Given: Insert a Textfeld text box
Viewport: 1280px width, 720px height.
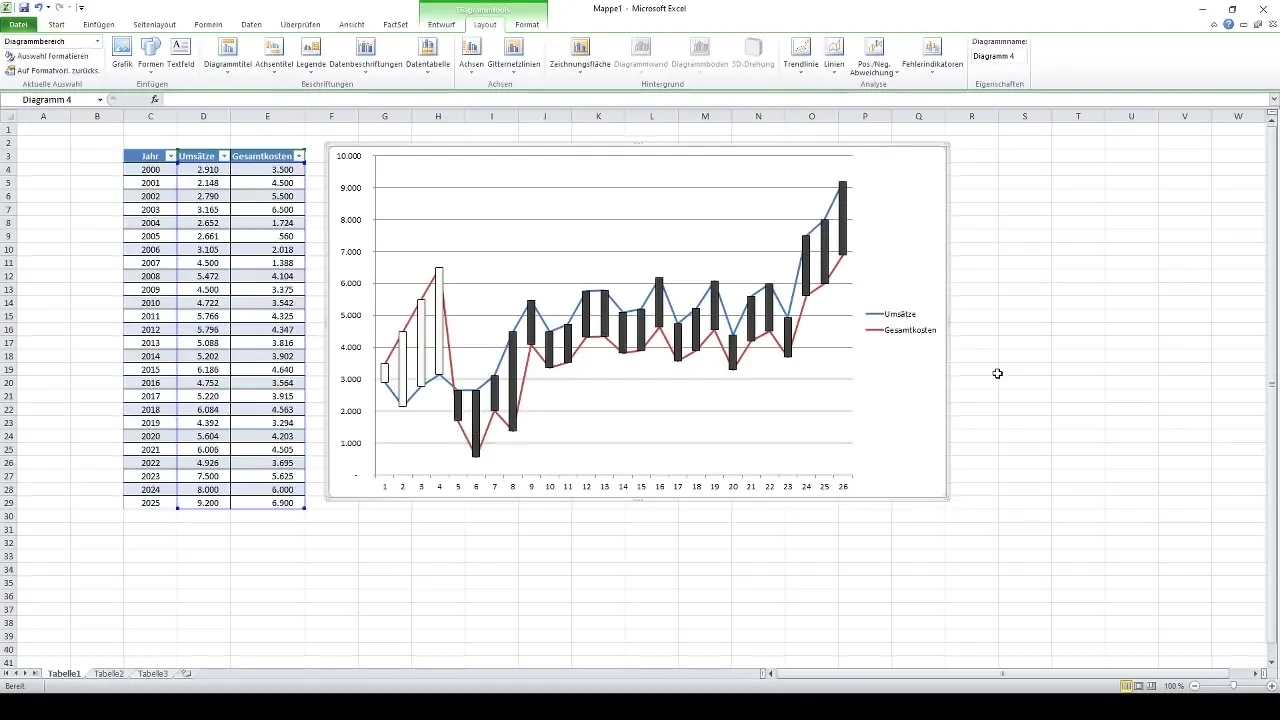Looking at the screenshot, I should tap(181, 52).
